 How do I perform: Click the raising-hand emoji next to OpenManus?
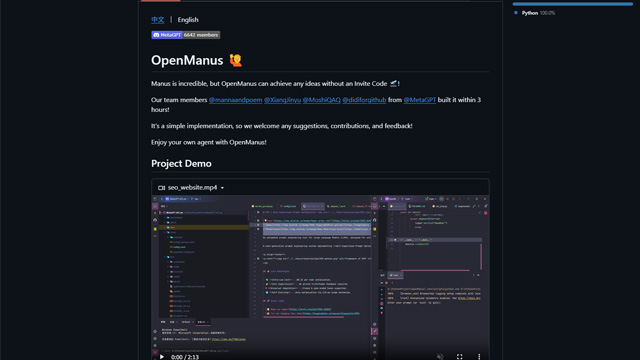click(x=236, y=60)
